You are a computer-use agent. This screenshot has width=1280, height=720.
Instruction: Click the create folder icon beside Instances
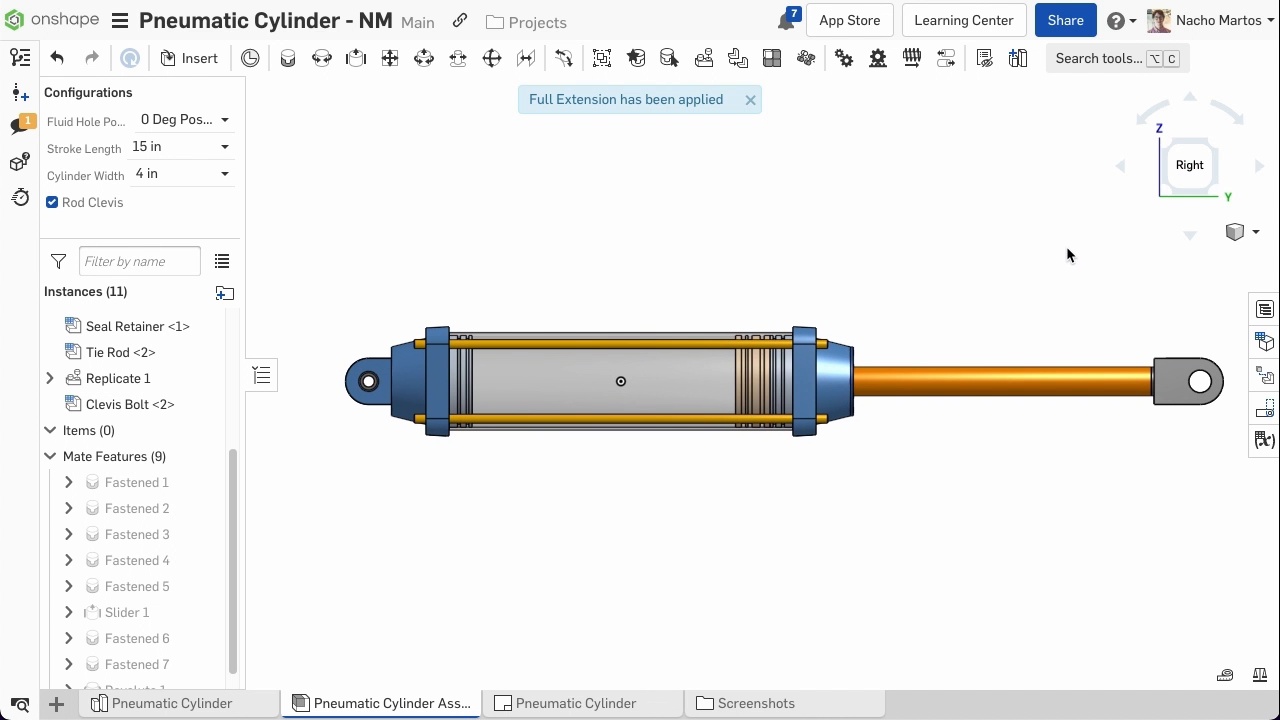point(225,293)
